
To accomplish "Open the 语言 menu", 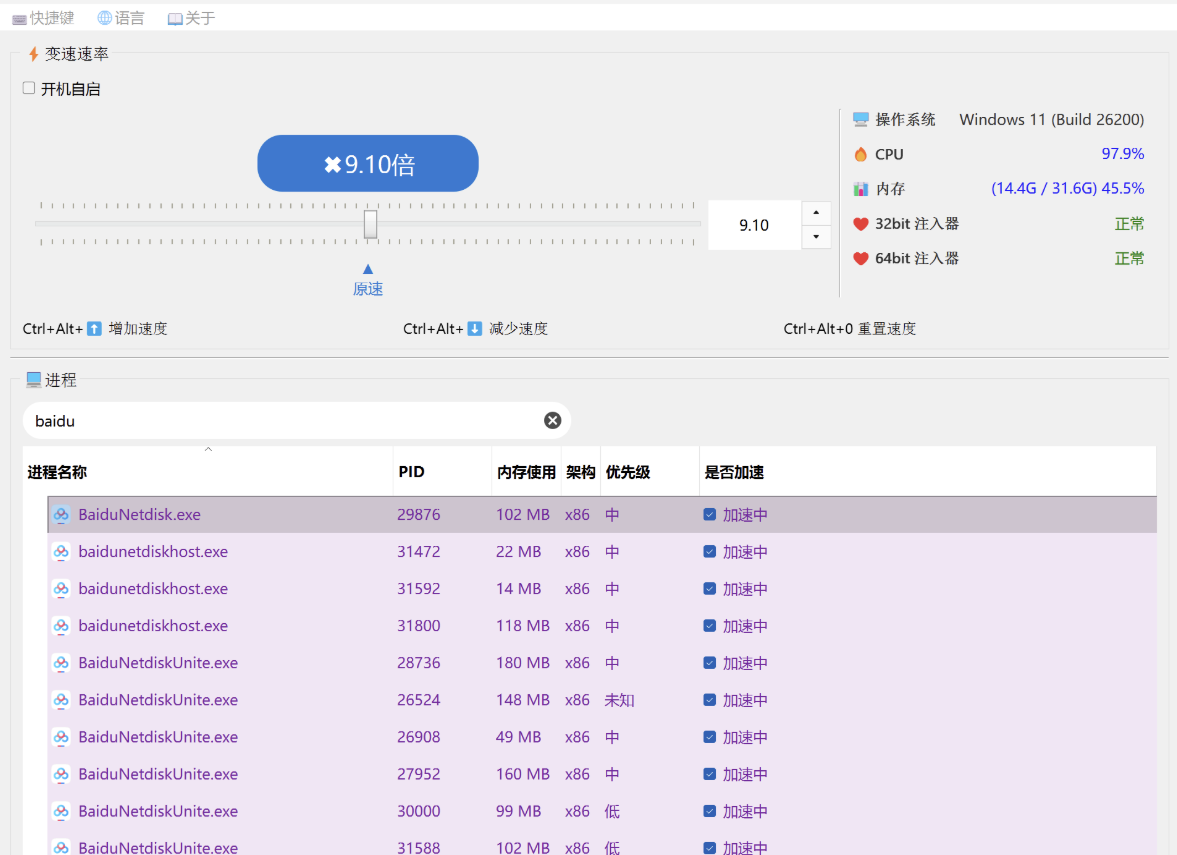I will (x=121, y=17).
